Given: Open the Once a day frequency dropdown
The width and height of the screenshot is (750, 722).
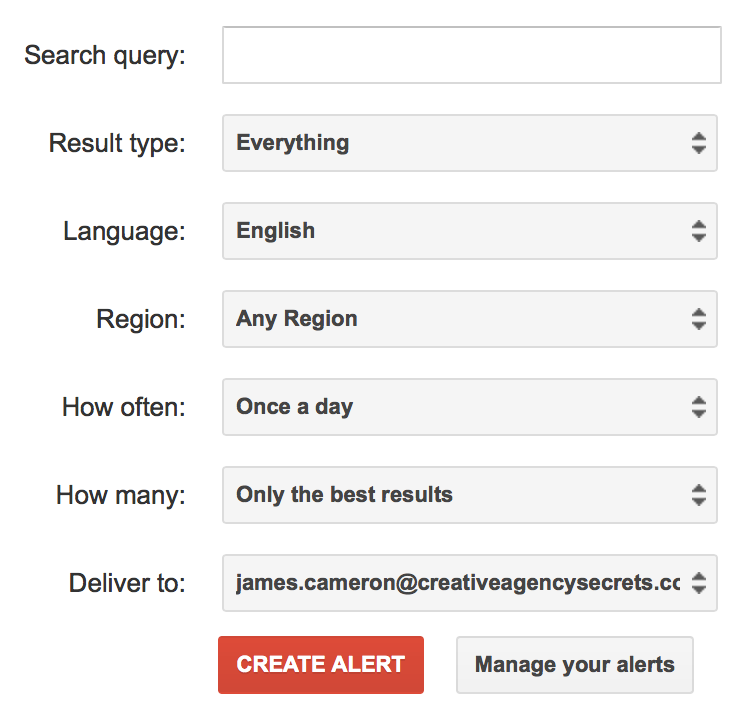Looking at the screenshot, I should 470,407.
